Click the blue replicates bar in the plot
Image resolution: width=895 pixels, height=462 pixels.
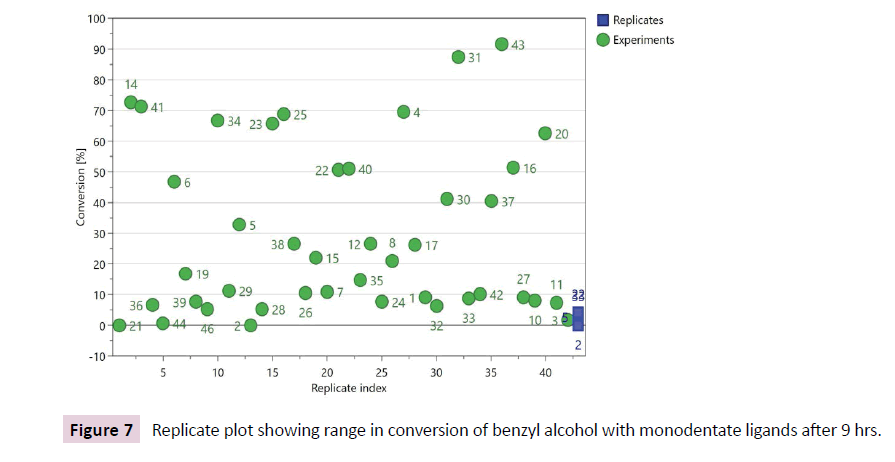coord(578,318)
